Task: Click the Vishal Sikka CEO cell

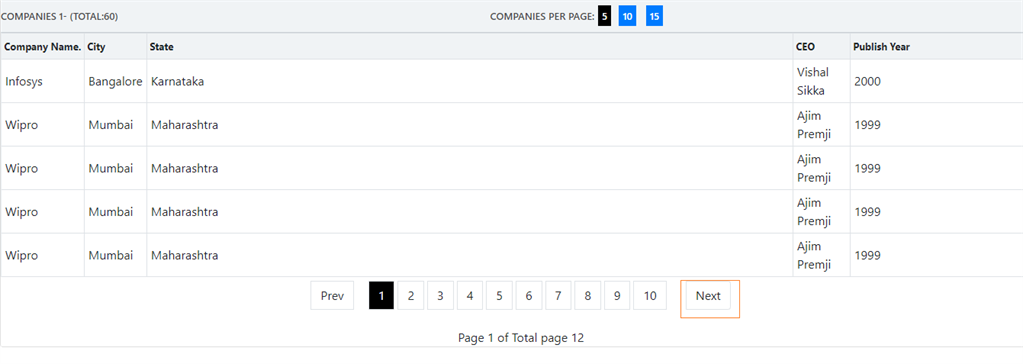Action: 821,81
